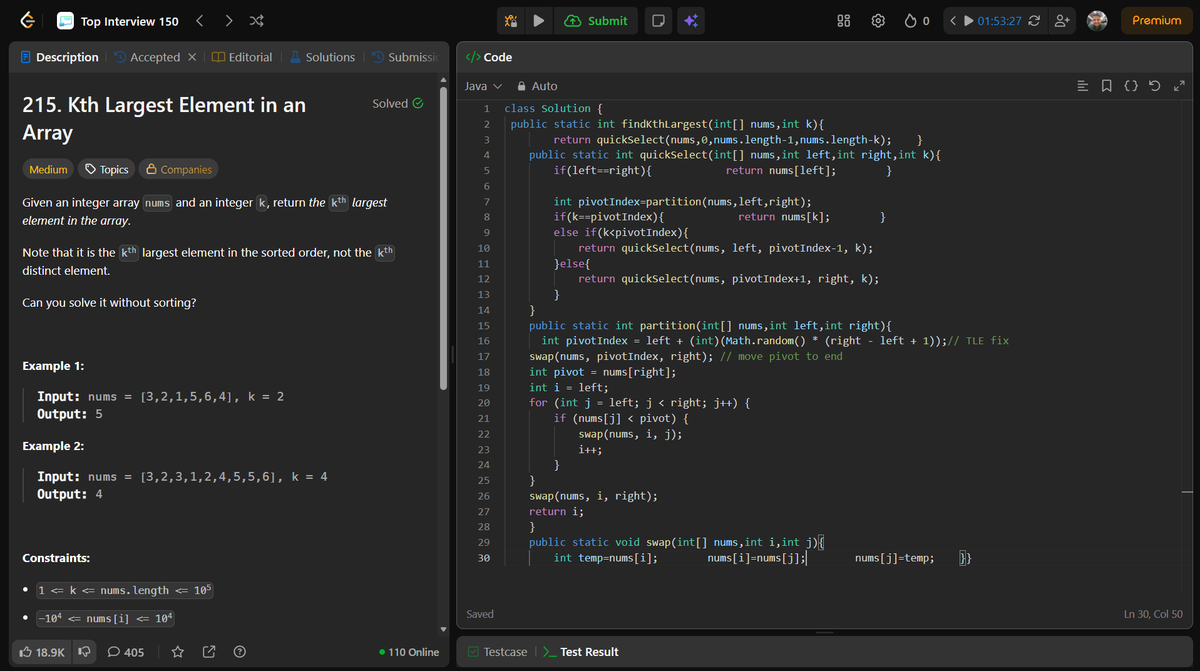This screenshot has height=671, width=1200.
Task: Click the '// TLE fix' comment
Action: click(978, 341)
